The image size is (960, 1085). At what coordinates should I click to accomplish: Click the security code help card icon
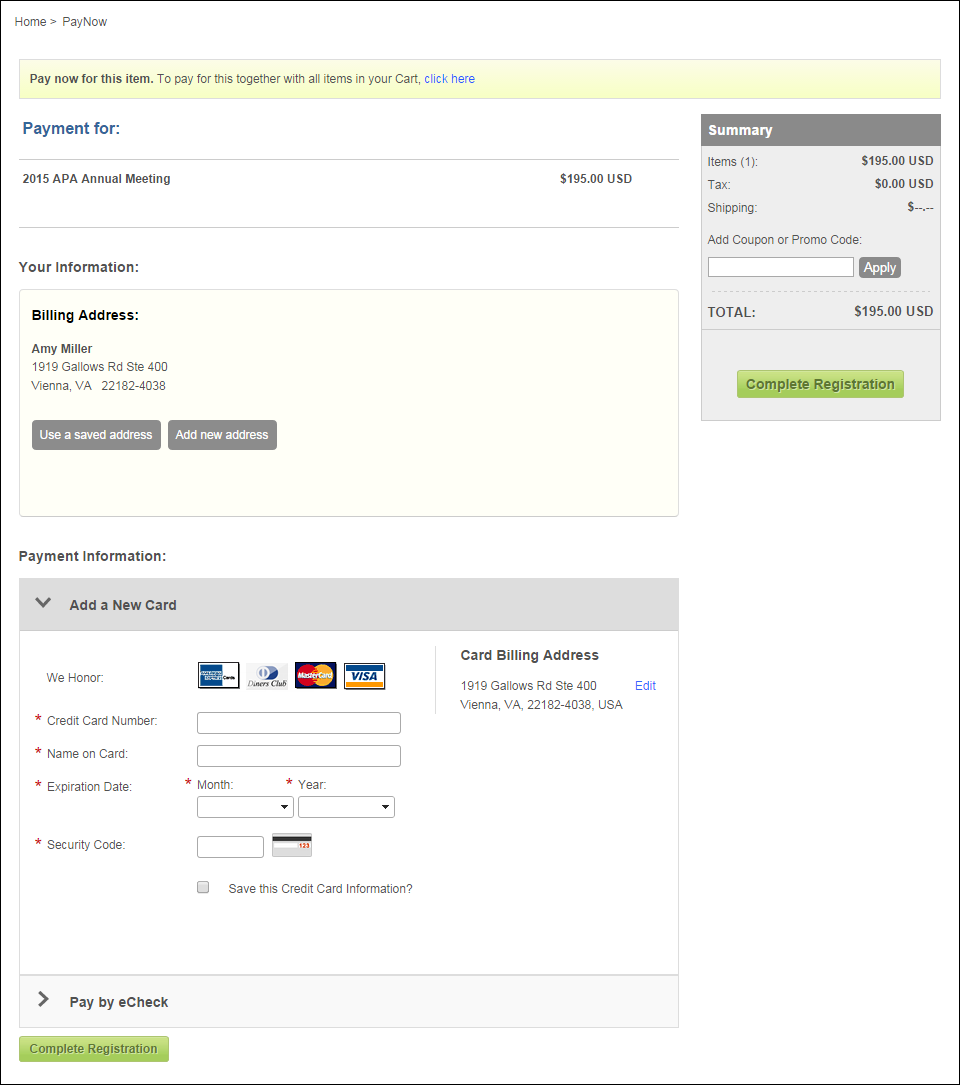click(292, 845)
